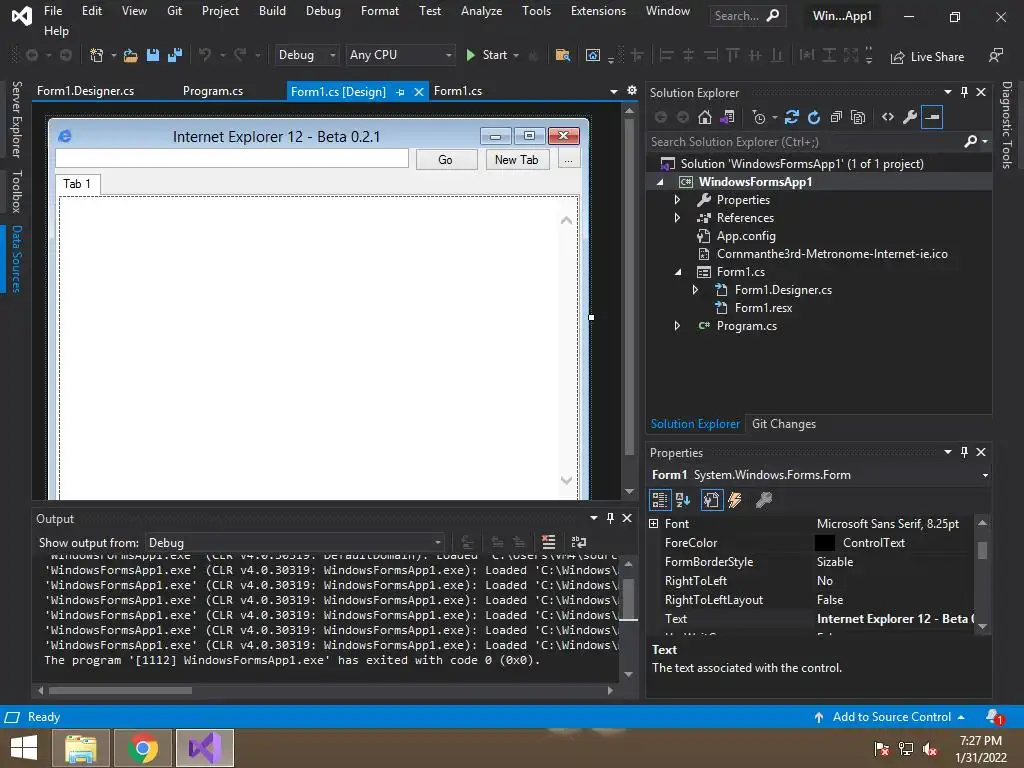Click the View Code icon in Solution Explorer
The height and width of the screenshot is (768, 1024).
tap(888, 117)
